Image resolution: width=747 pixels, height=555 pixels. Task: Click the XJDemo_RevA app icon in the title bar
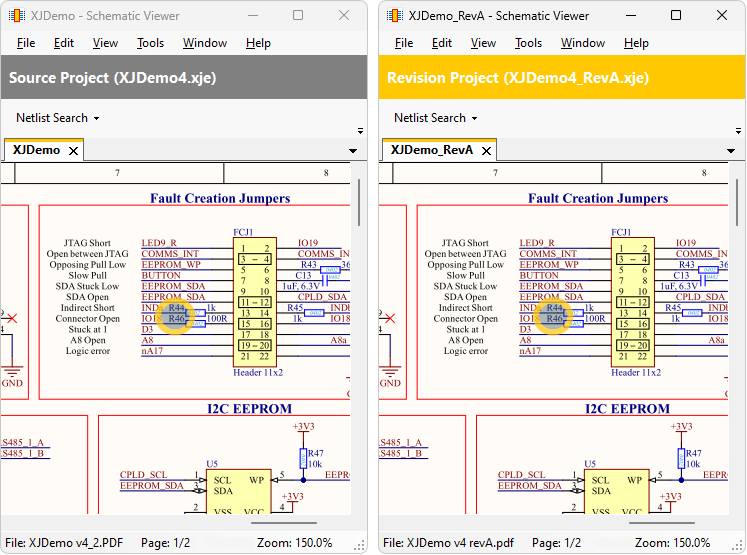(x=395, y=16)
